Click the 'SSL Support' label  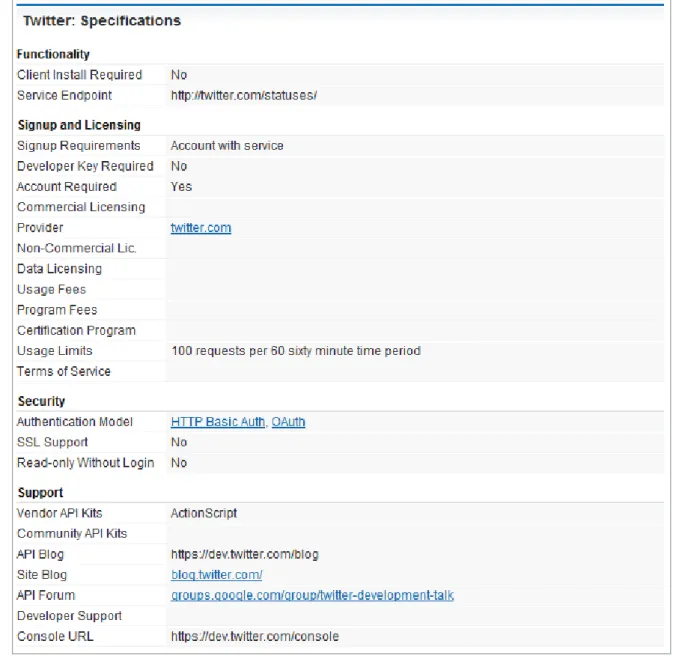(52, 442)
